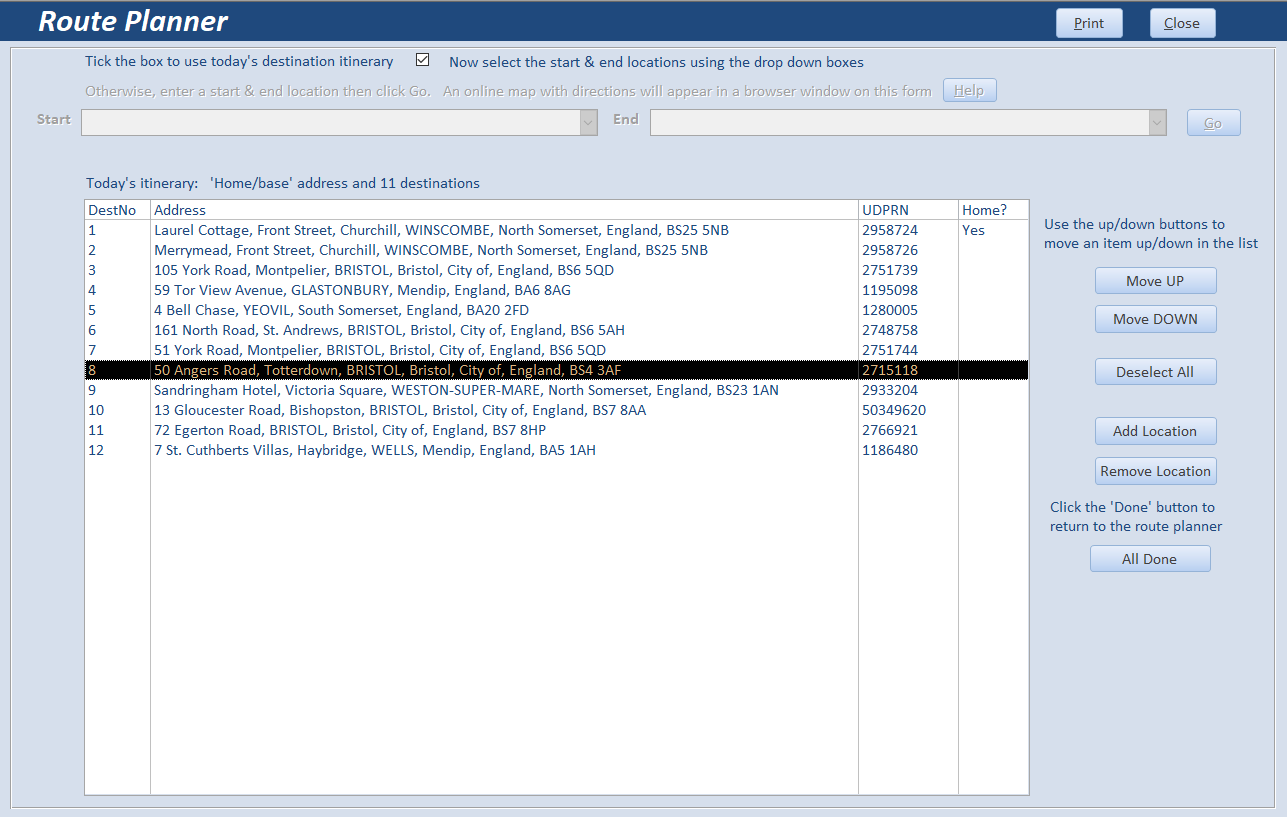
Task: Click Remove Location button
Action: (x=1155, y=471)
